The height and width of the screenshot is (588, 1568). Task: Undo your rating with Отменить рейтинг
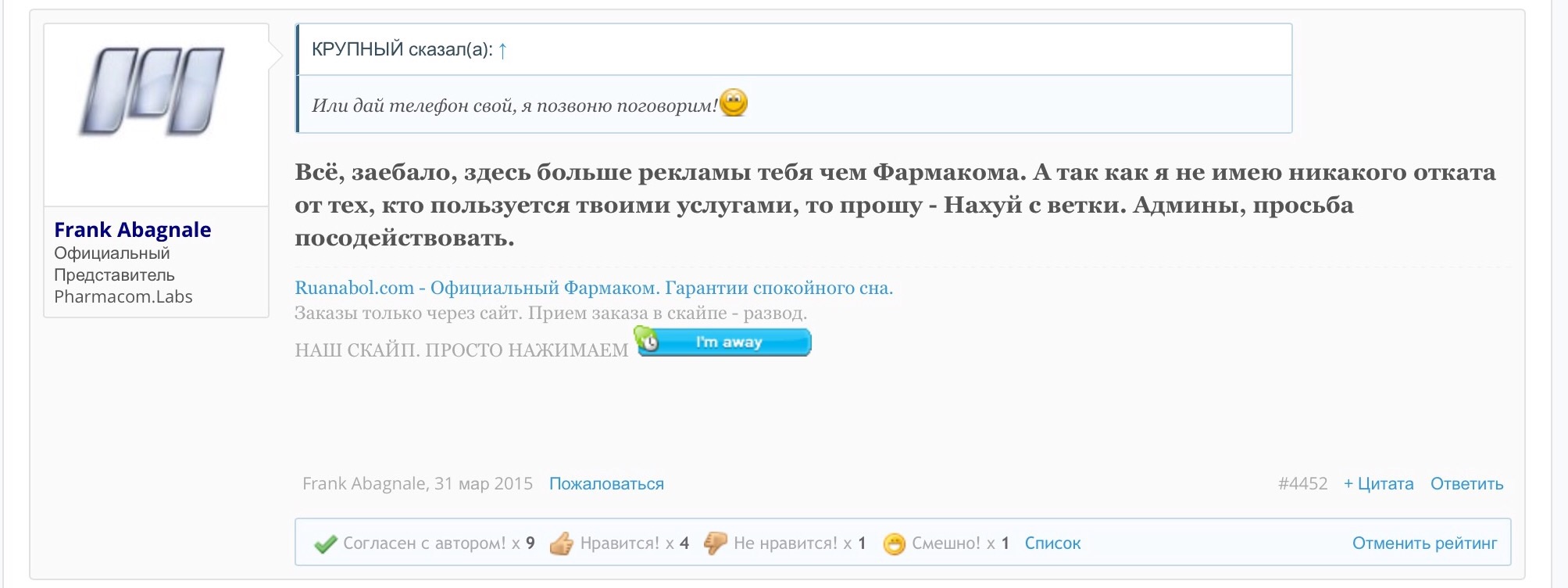(1424, 543)
